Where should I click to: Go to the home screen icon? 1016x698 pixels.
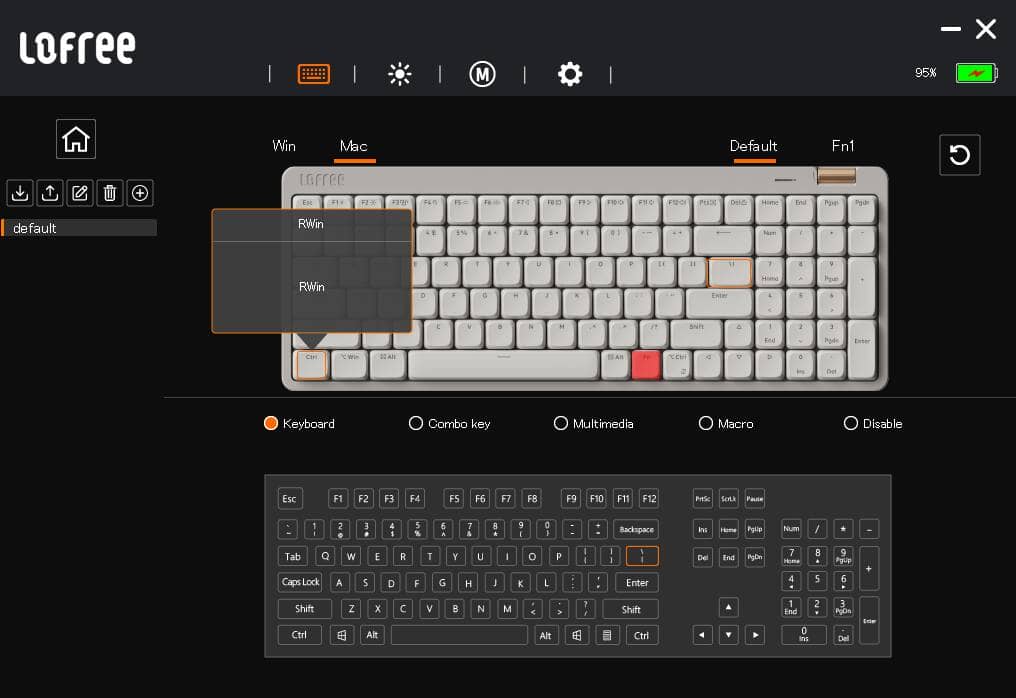pyautogui.click(x=76, y=139)
